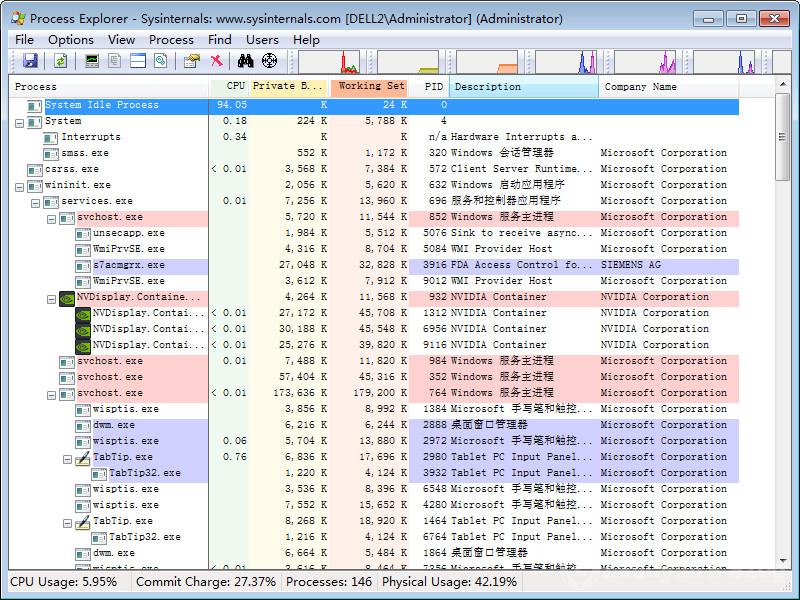Click the red CPU usage mini graph
The width and height of the screenshot is (800, 600).
tap(329, 62)
